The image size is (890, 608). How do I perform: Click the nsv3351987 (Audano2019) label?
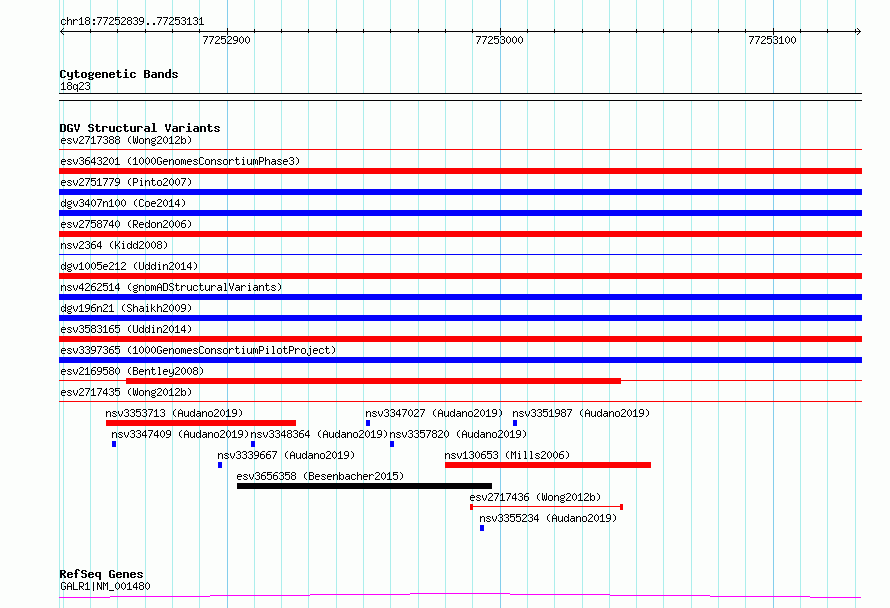[581, 413]
